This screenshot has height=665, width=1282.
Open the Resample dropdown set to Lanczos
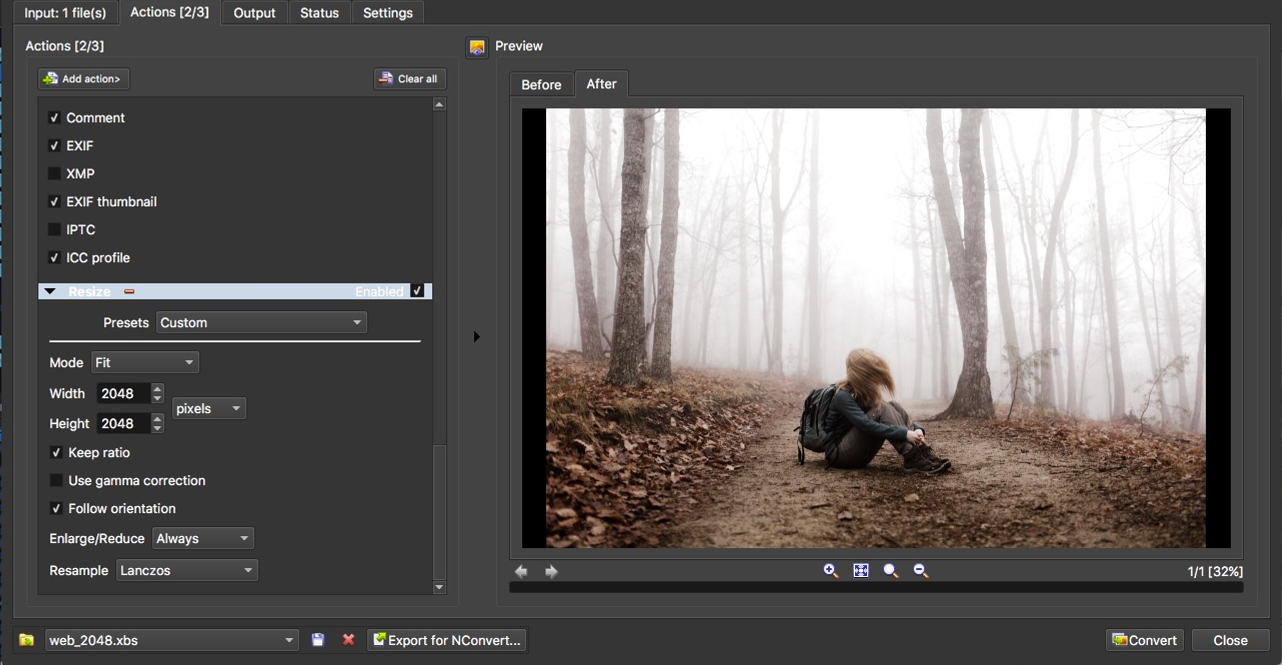point(187,570)
